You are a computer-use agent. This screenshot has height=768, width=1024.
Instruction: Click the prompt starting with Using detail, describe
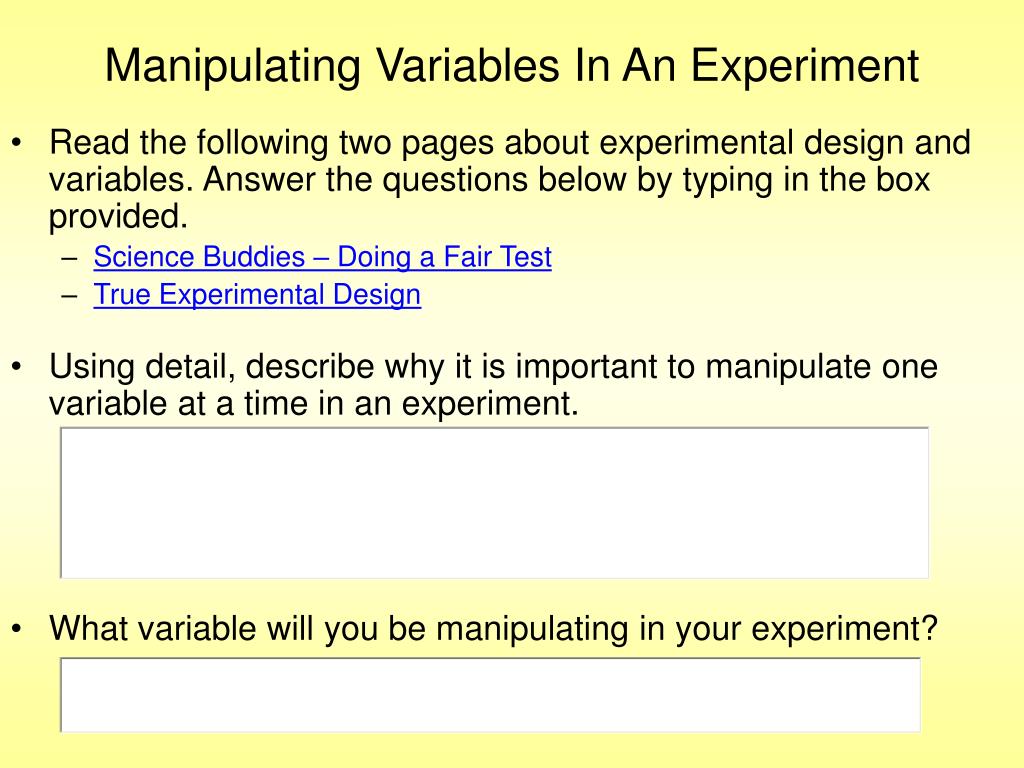click(494, 385)
